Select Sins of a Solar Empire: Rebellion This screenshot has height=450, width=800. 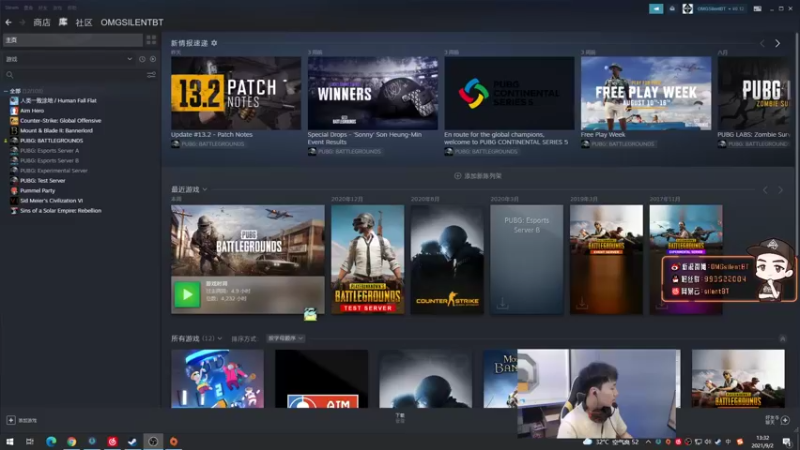(60, 210)
